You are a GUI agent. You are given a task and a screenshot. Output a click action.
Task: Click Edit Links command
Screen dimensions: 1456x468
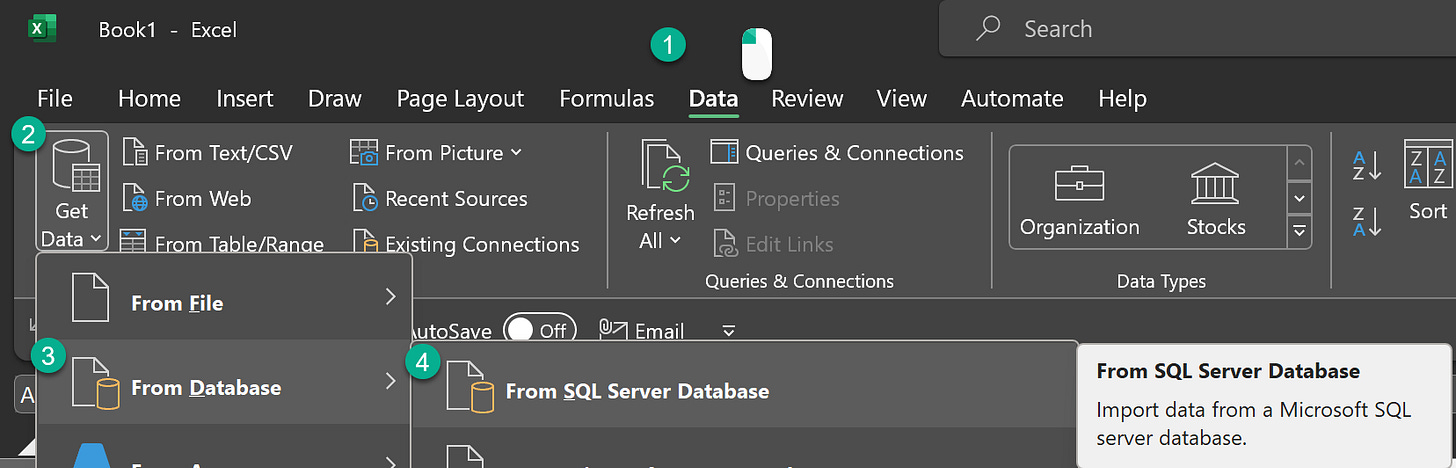pos(773,244)
